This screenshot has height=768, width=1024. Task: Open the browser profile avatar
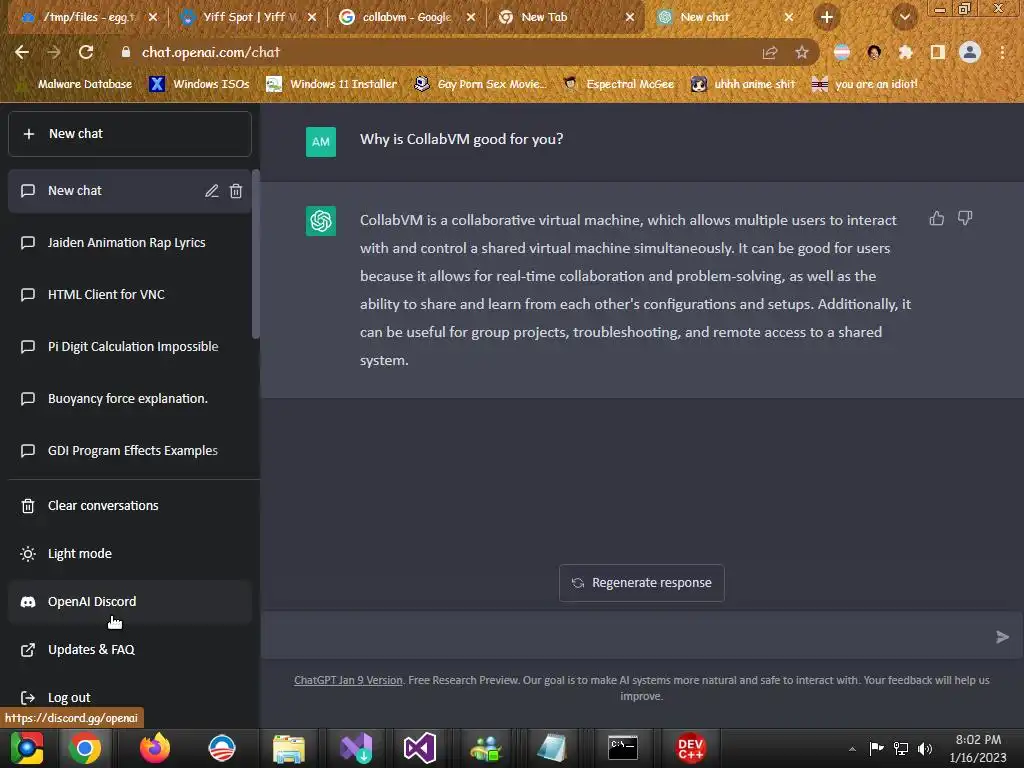tap(970, 52)
